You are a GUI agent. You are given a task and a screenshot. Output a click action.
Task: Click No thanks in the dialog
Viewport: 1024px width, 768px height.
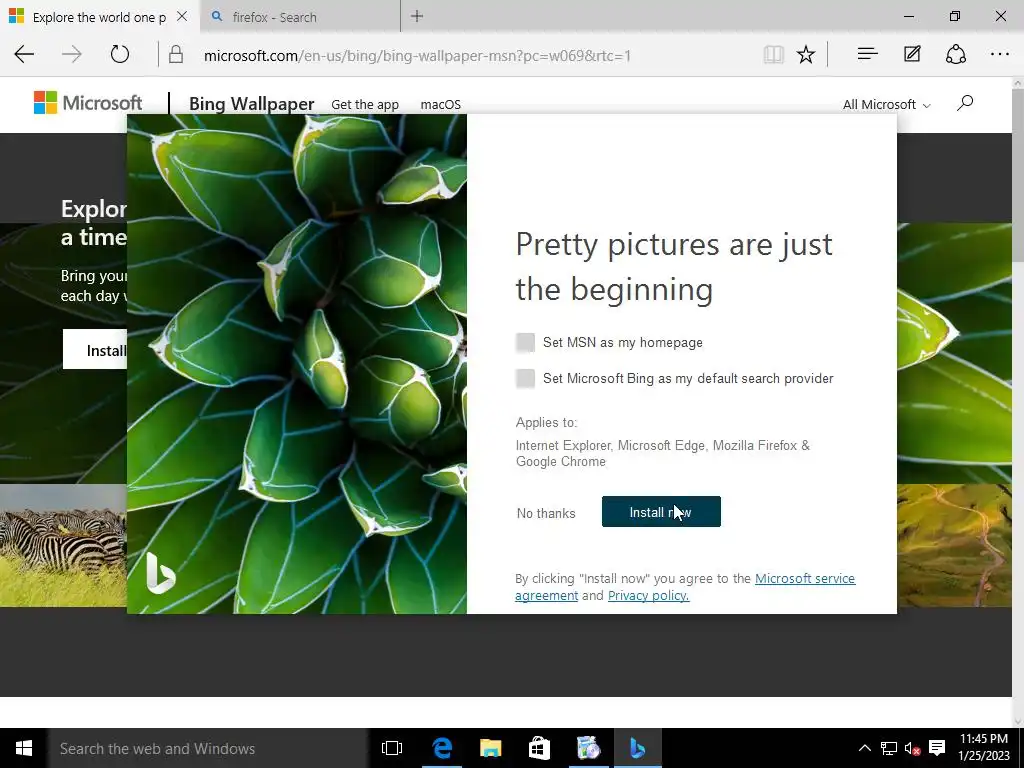pos(546,513)
